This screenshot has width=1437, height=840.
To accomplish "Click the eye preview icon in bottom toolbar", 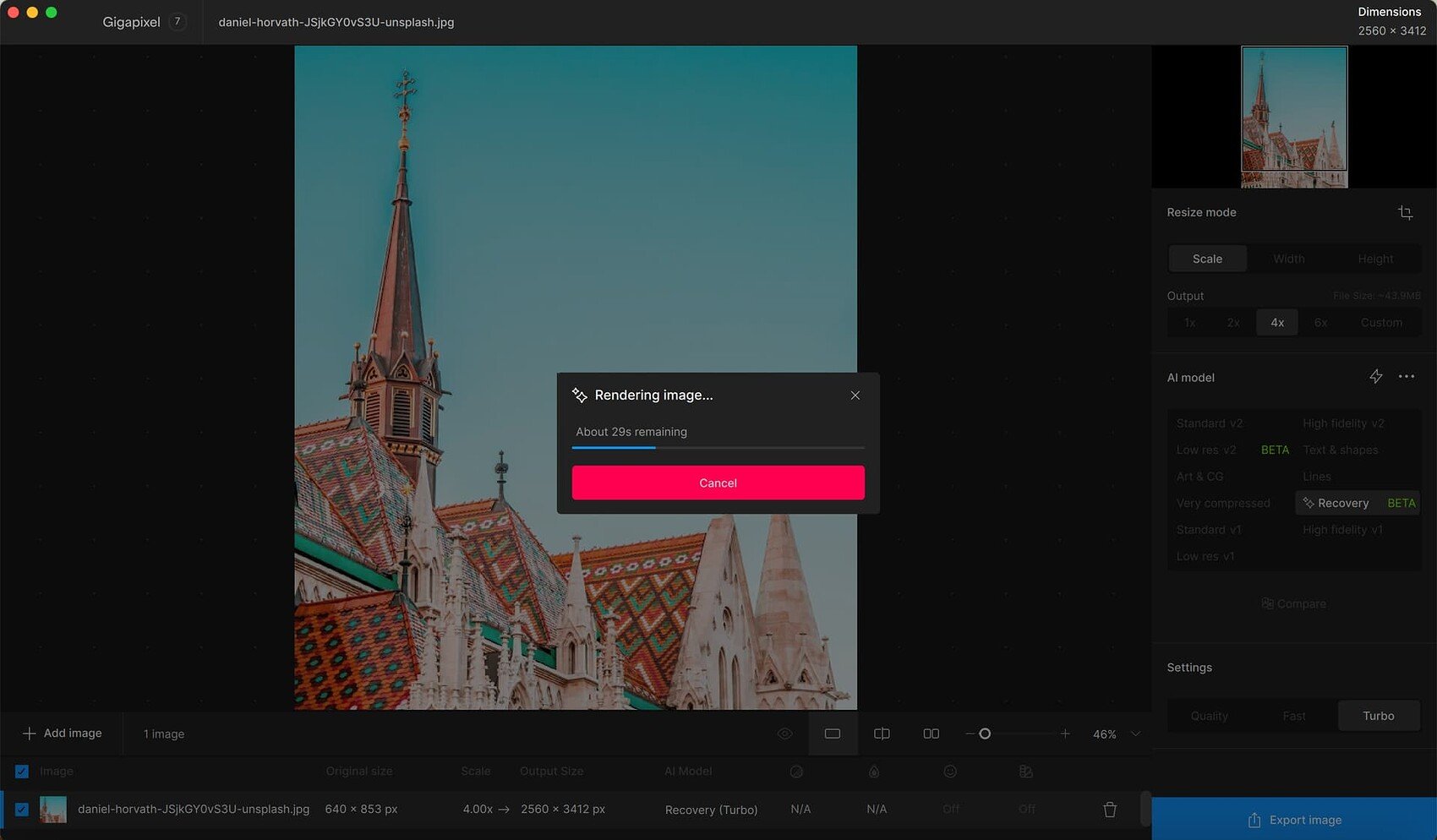I will [784, 733].
